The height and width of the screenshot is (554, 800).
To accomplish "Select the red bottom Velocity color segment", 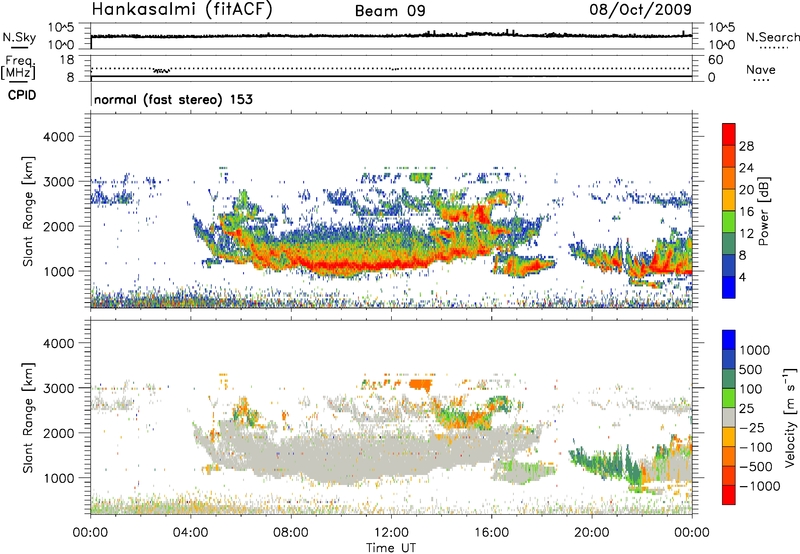I will (729, 495).
